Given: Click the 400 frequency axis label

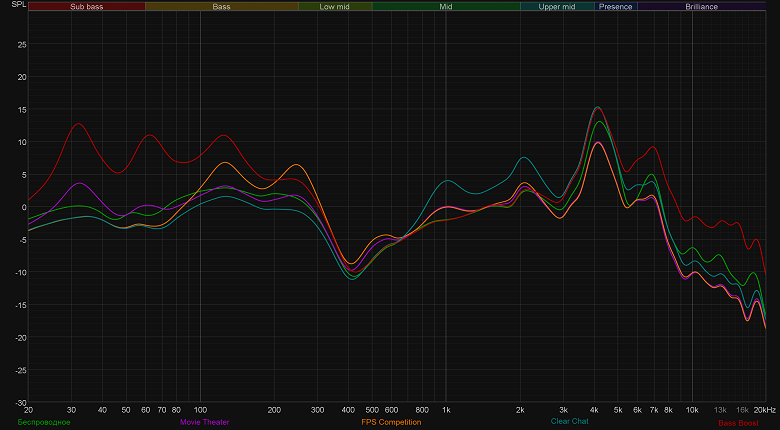Looking at the screenshot, I should coord(348,410).
